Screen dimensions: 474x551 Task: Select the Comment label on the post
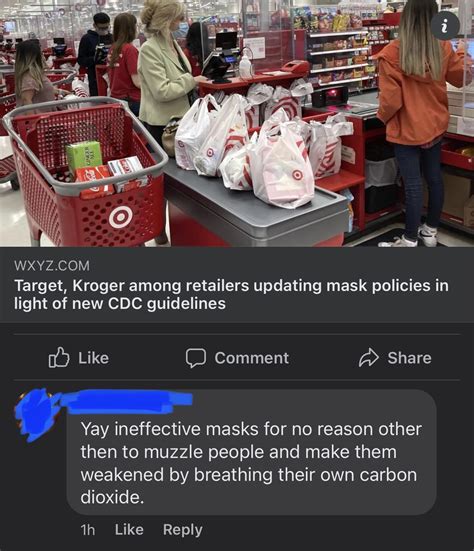pos(252,358)
